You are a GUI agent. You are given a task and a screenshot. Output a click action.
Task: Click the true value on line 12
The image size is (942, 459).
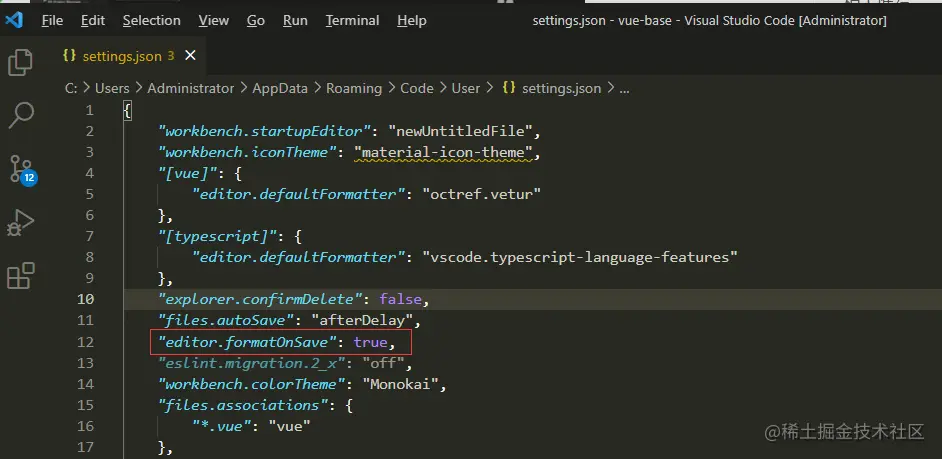(370, 342)
